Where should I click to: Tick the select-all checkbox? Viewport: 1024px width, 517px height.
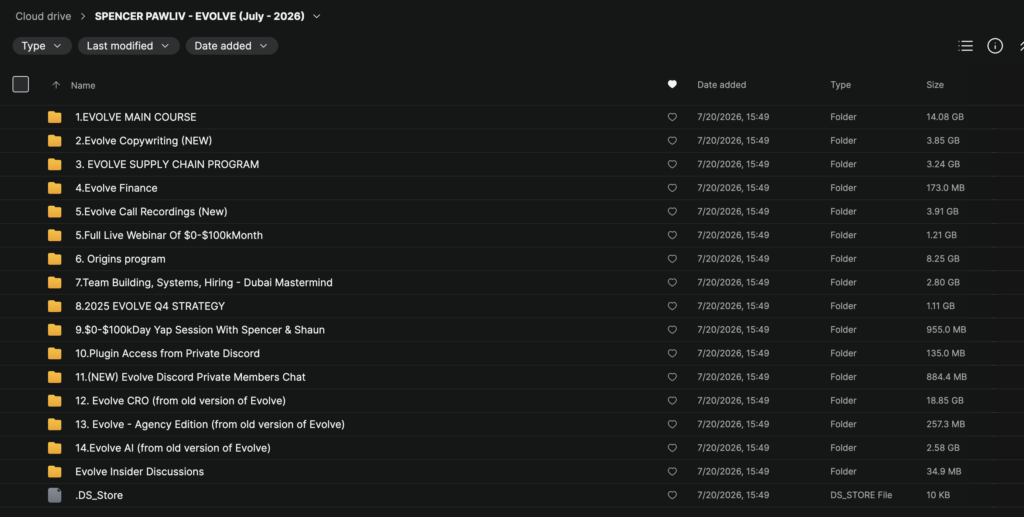click(21, 84)
